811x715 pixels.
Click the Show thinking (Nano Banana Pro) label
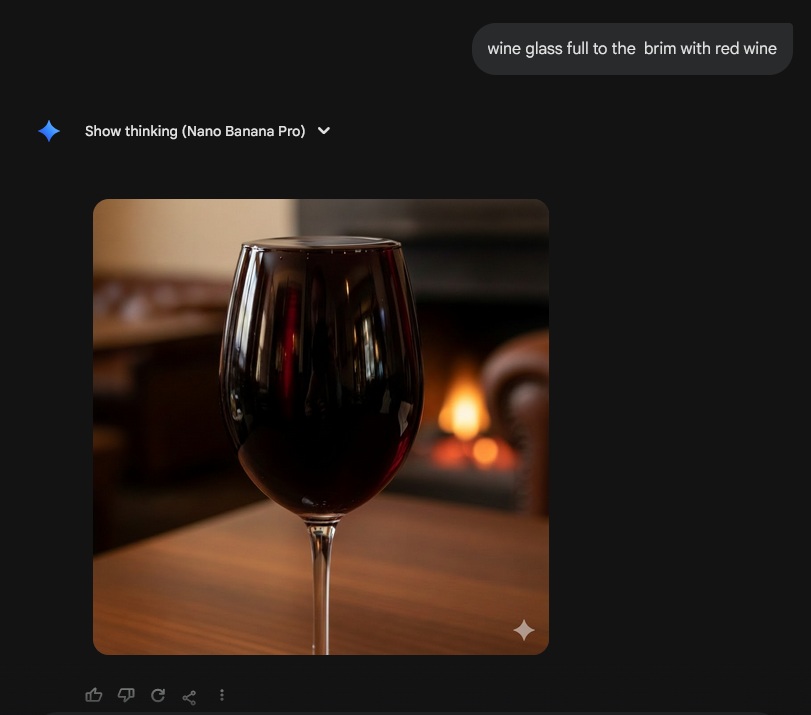click(195, 131)
